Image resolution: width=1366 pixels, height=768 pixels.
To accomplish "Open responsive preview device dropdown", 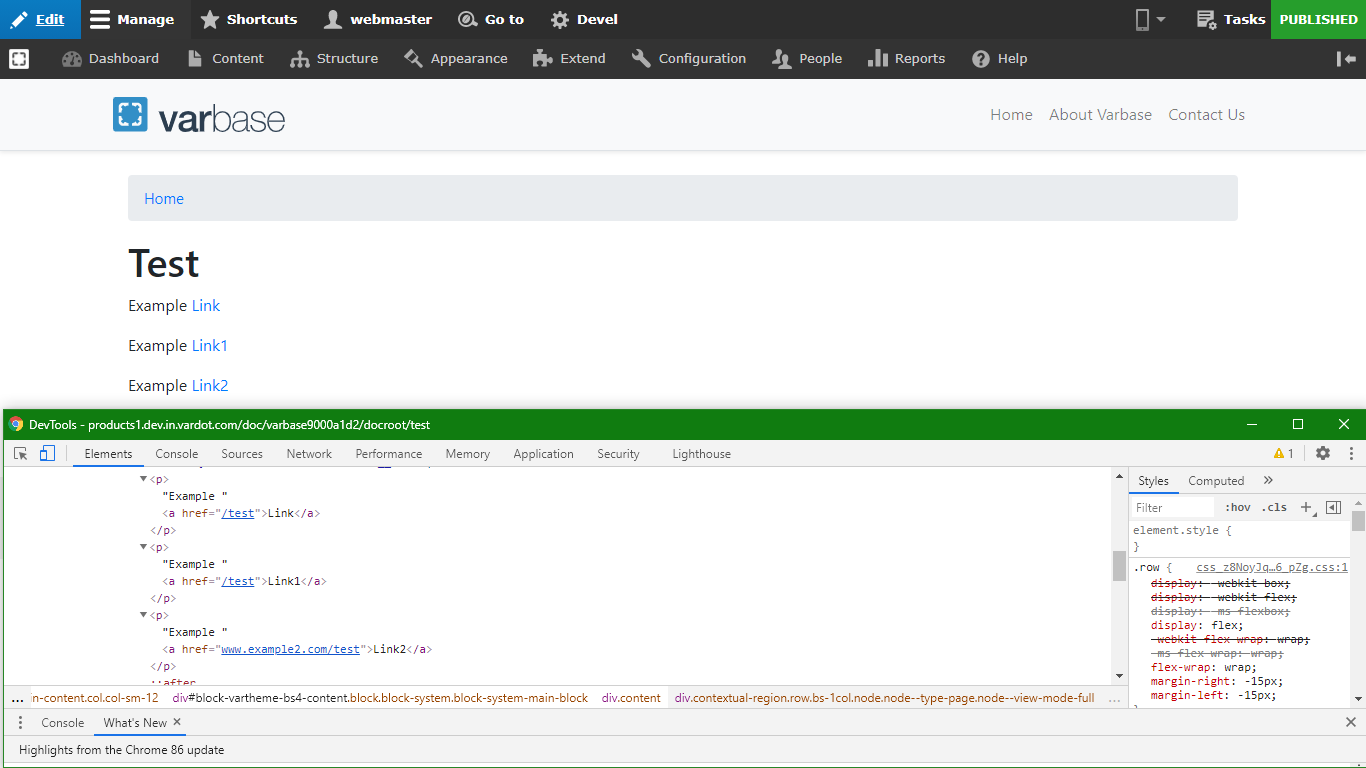I will pyautogui.click(x=1150, y=19).
